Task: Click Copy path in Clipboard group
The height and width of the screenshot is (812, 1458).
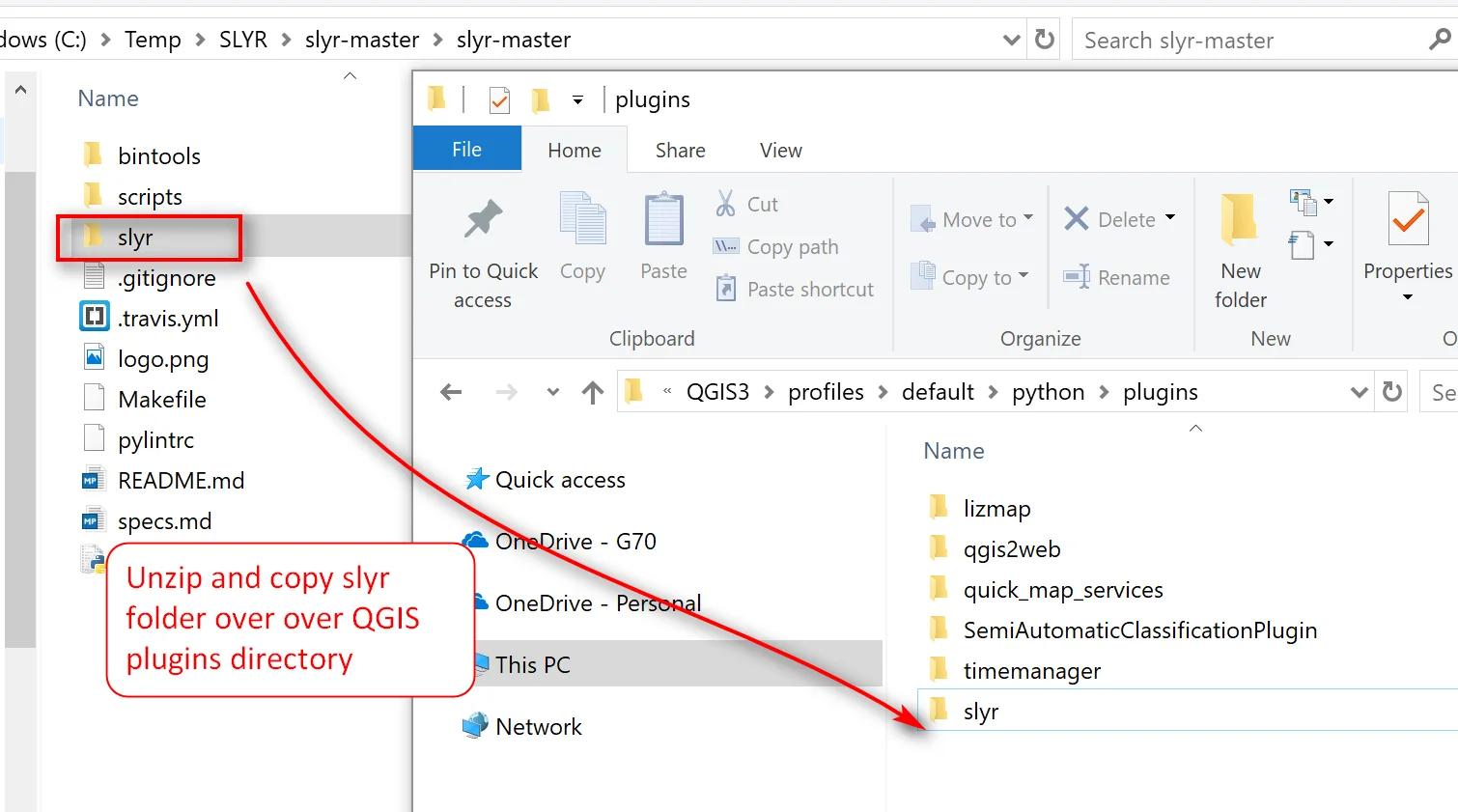Action: (x=775, y=247)
